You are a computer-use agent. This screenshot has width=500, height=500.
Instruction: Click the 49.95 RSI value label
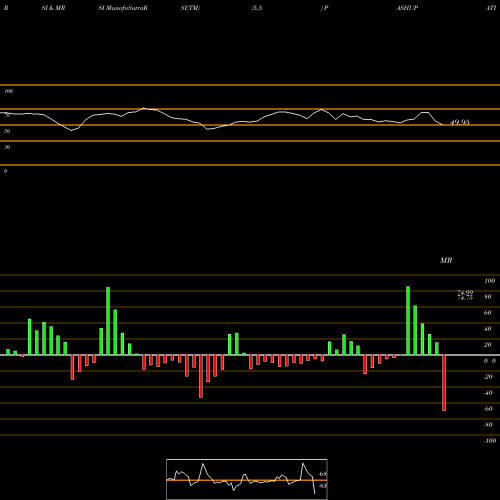460,122
